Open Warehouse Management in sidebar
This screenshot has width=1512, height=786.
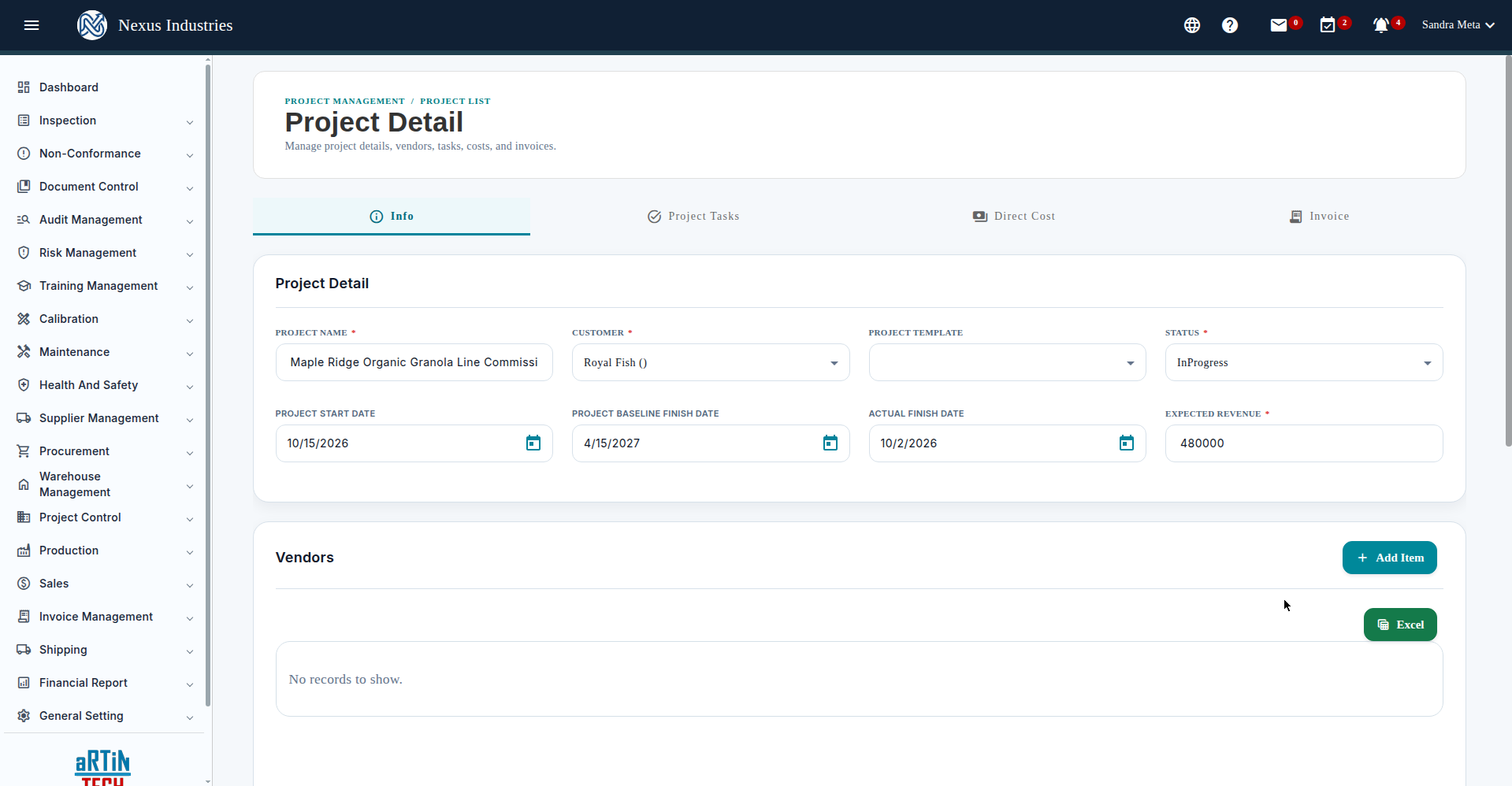(x=75, y=484)
